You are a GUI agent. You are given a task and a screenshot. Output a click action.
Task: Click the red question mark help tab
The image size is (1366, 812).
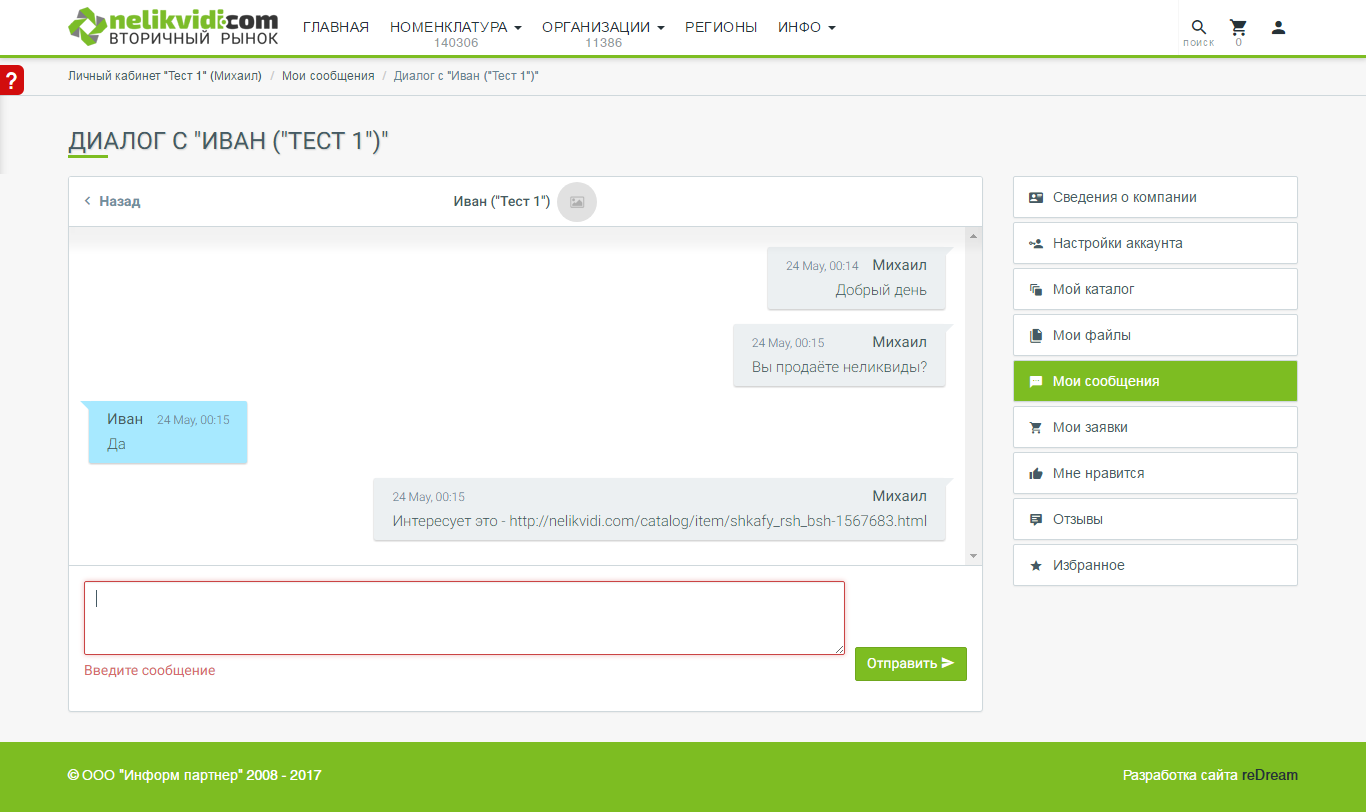coord(11,81)
